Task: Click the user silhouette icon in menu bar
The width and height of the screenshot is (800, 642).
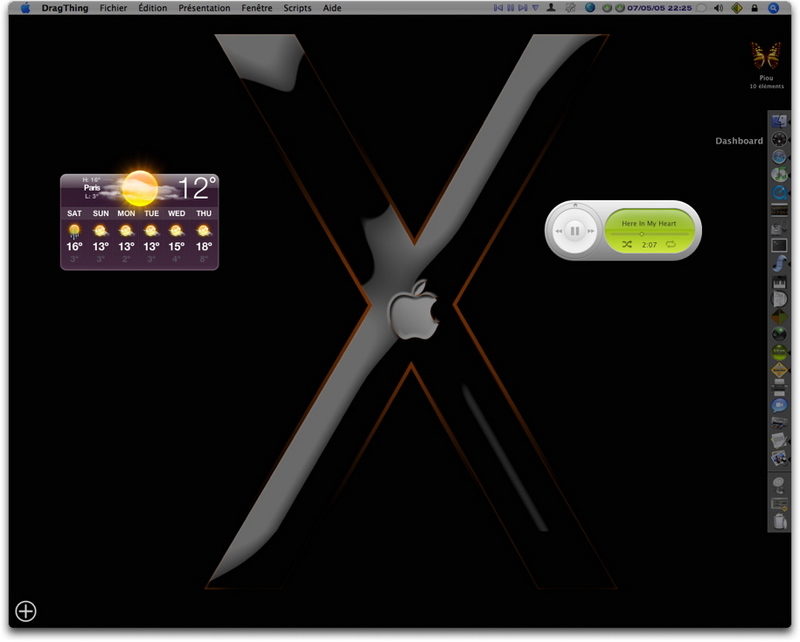Action: point(551,8)
